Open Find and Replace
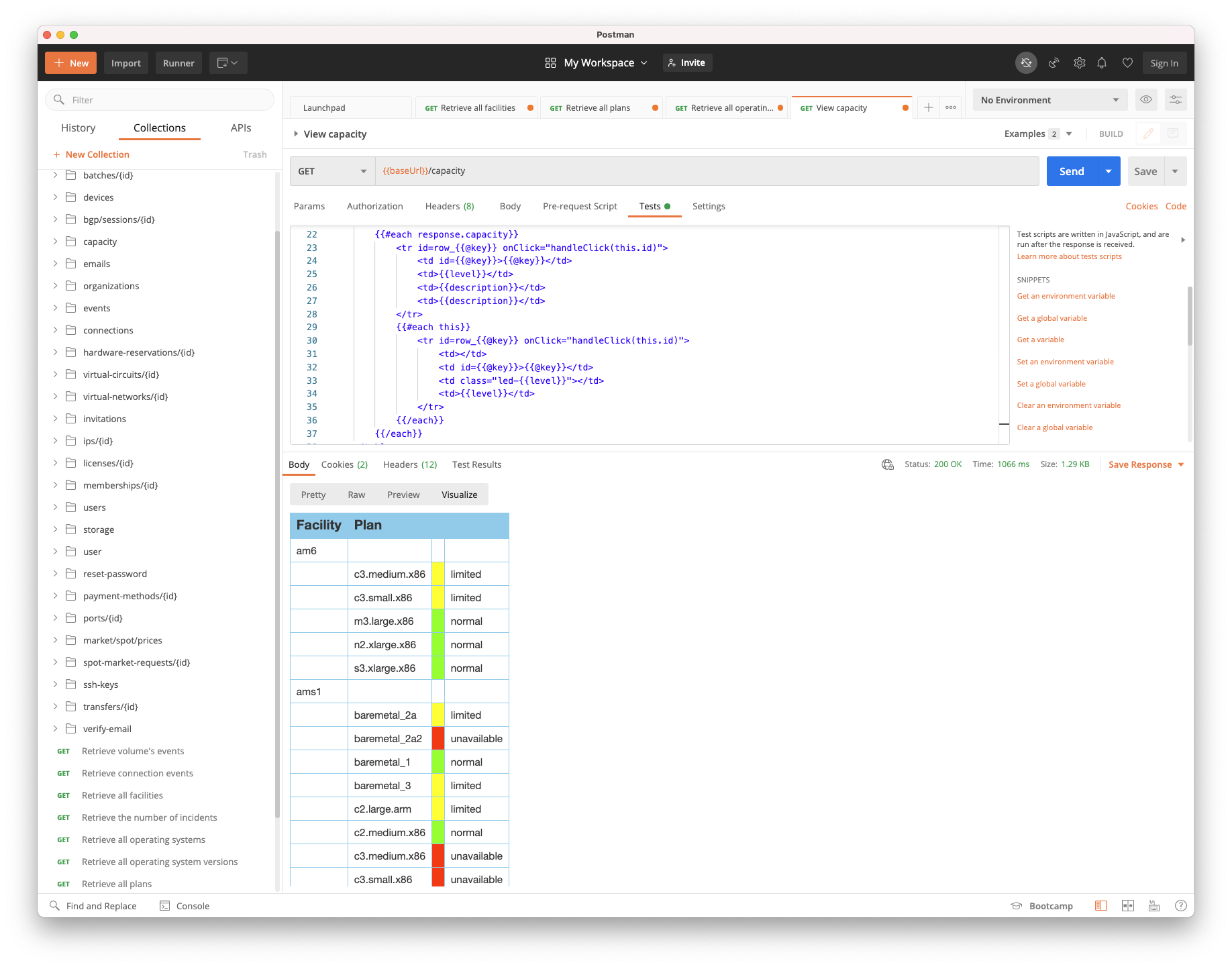Image resolution: width=1232 pixels, height=967 pixels. 93,906
